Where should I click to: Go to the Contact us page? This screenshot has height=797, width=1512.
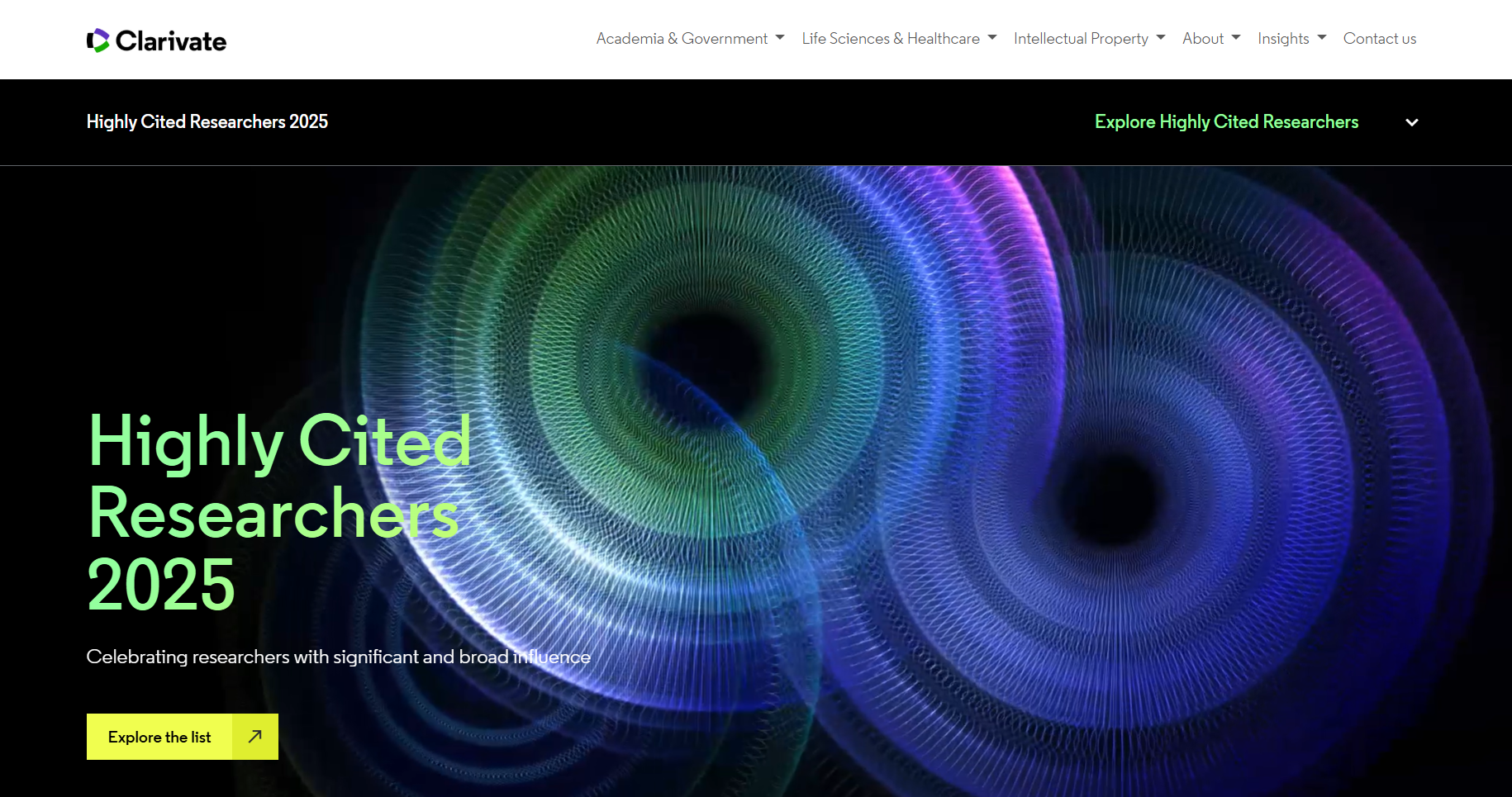point(1379,39)
